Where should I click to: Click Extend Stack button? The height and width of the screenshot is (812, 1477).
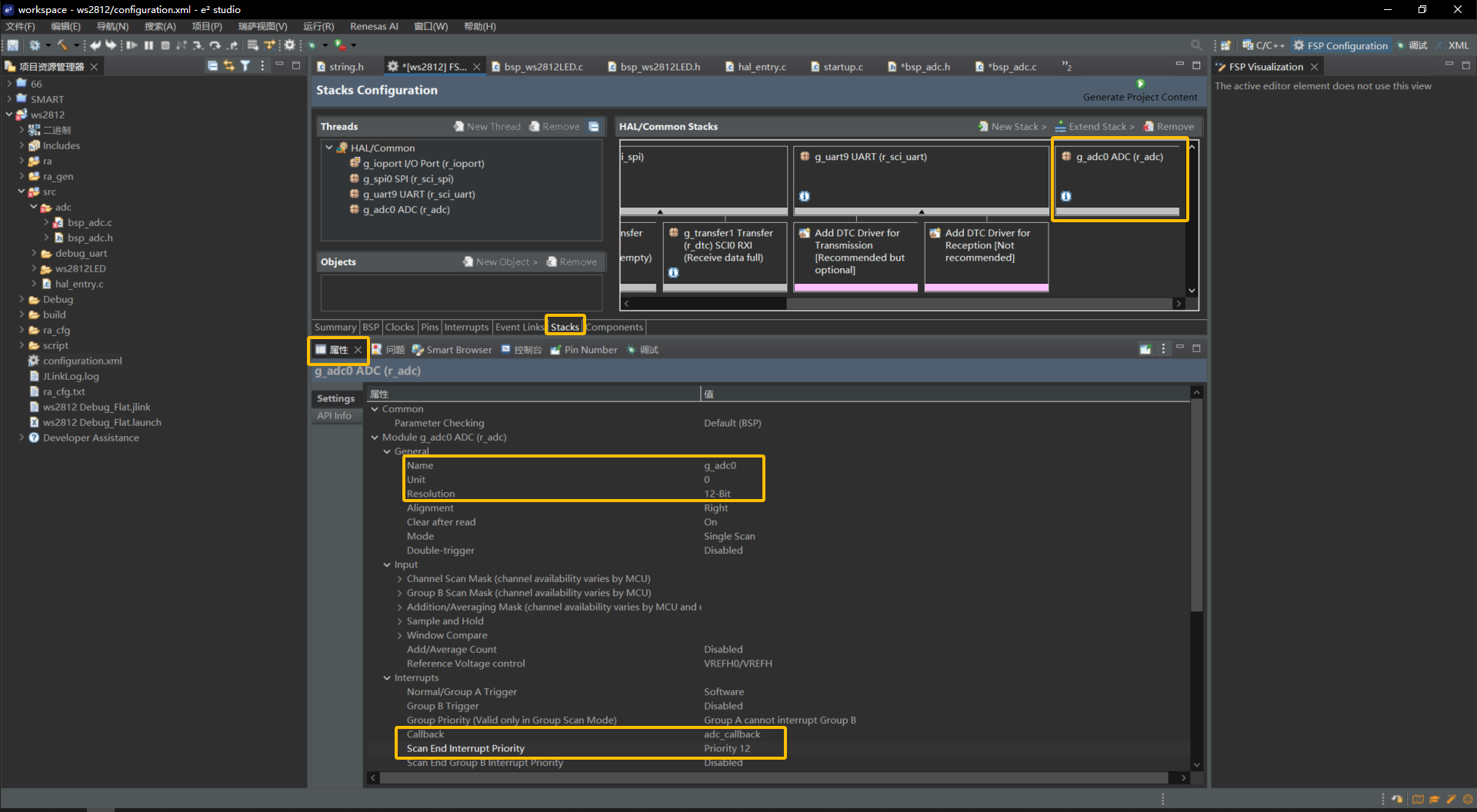(x=1094, y=127)
